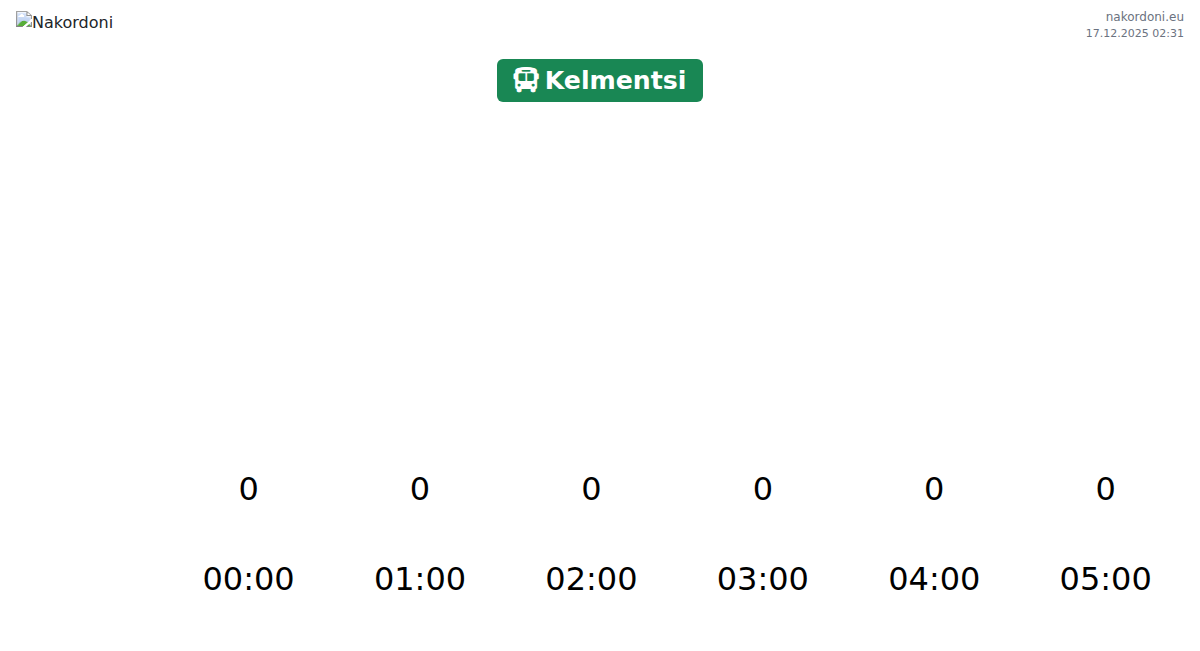
Task: Click the bus icon beside Kelmentsi
Action: point(526,80)
